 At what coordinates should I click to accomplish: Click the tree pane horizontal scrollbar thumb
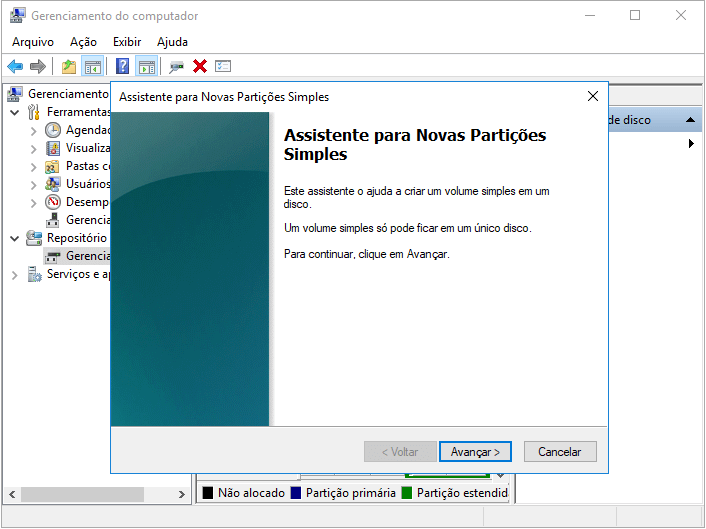(x=82, y=494)
